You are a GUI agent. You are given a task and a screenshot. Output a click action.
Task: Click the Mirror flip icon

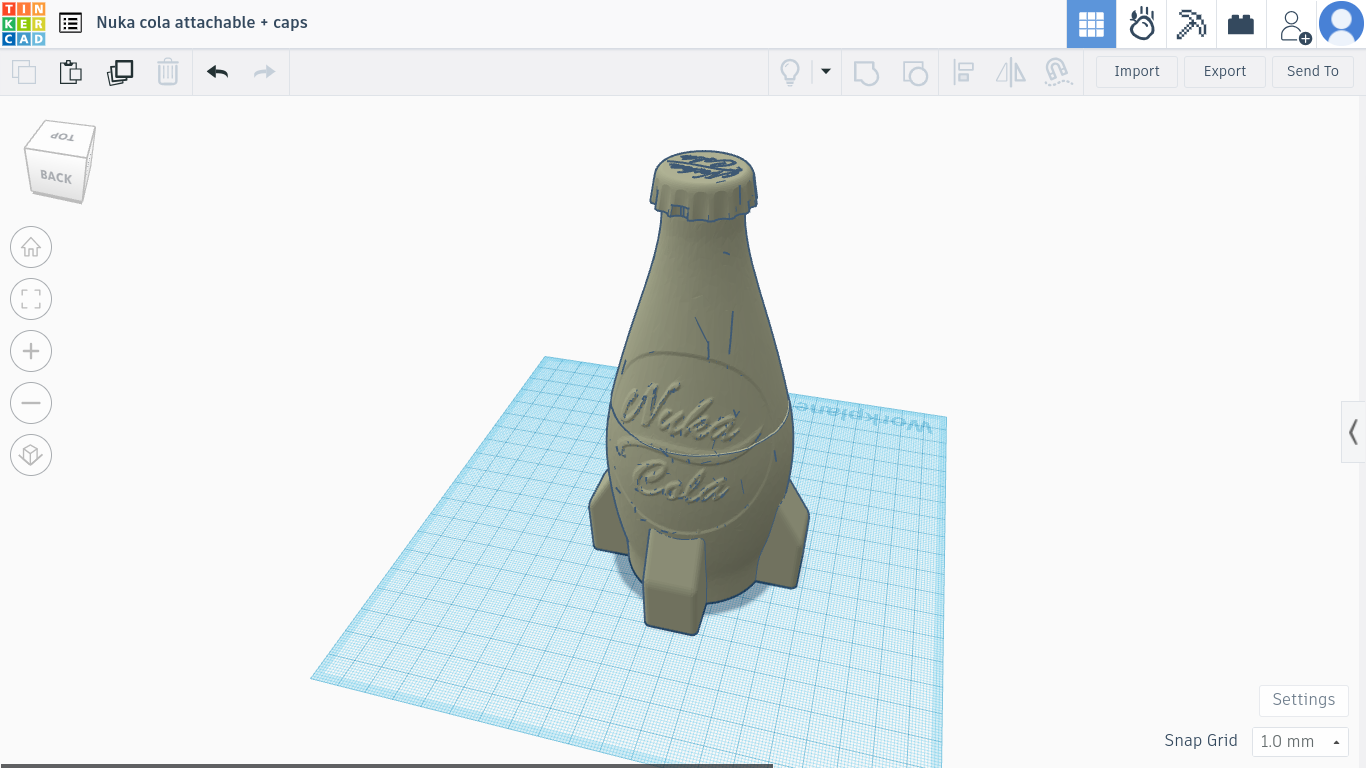click(x=1011, y=72)
